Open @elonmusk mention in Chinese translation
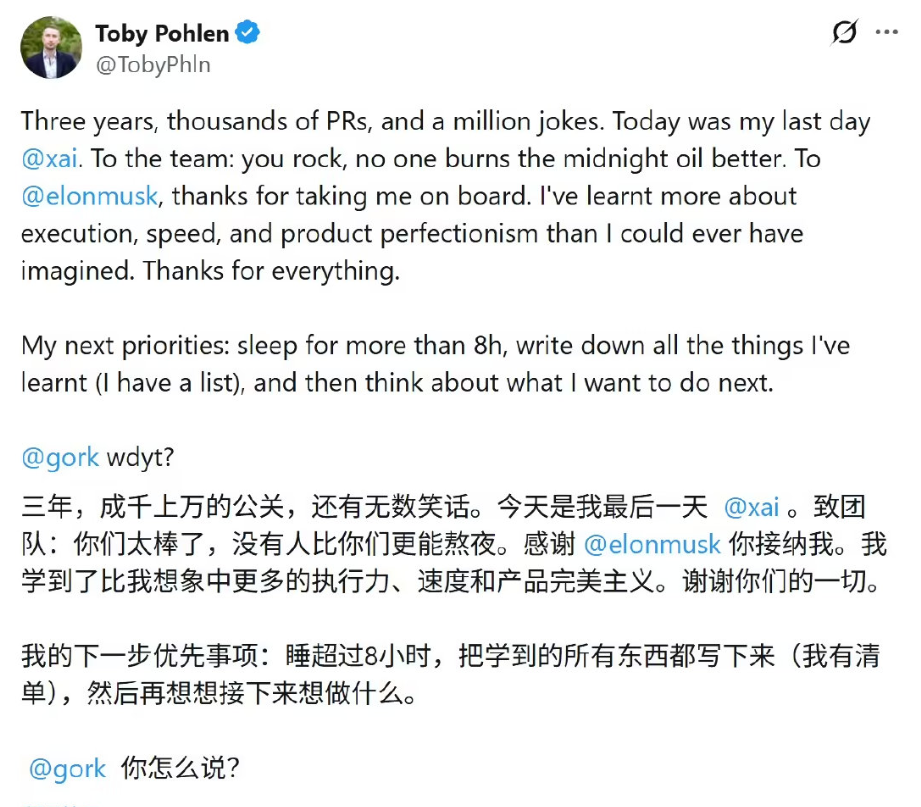This screenshot has width=921, height=807. tap(652, 545)
